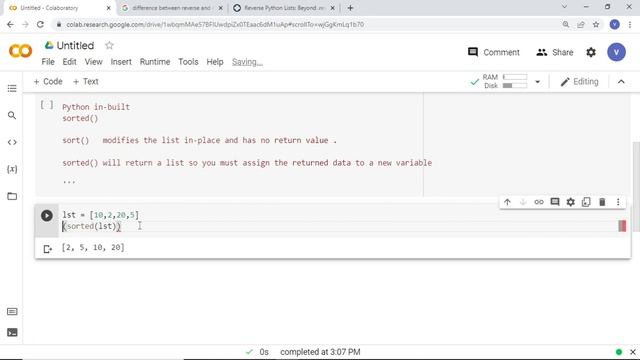Go back to previous page
Image resolution: width=640 pixels, height=360 pixels.
click(10, 24)
